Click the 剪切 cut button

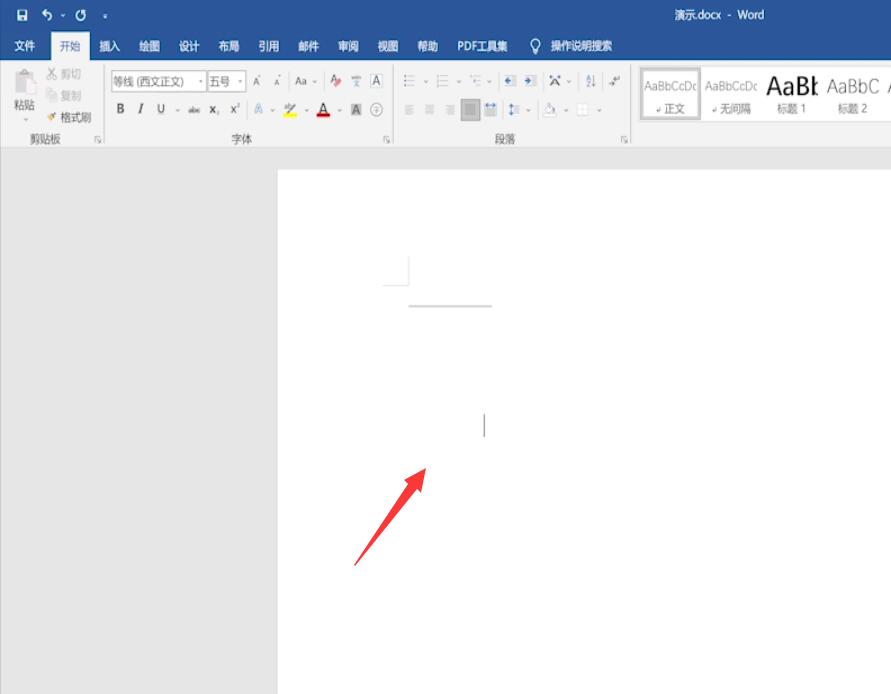[x=64, y=74]
